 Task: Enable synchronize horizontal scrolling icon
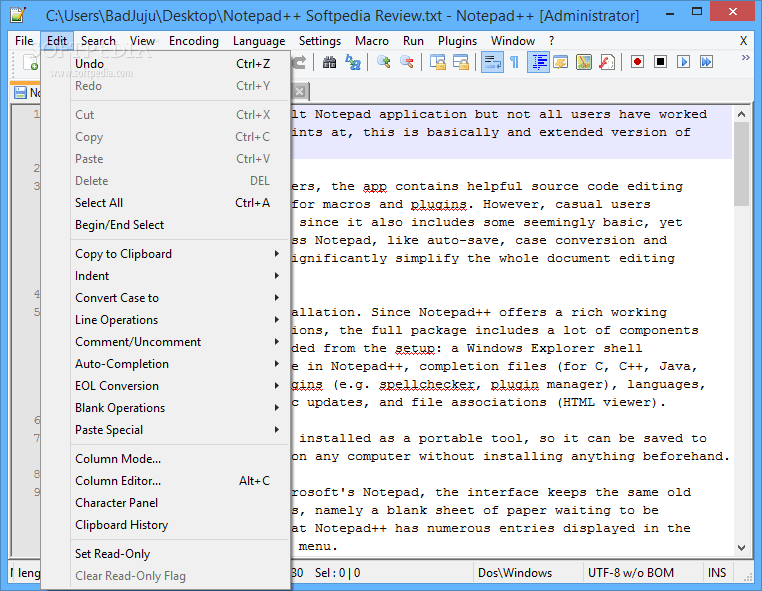[x=461, y=62]
